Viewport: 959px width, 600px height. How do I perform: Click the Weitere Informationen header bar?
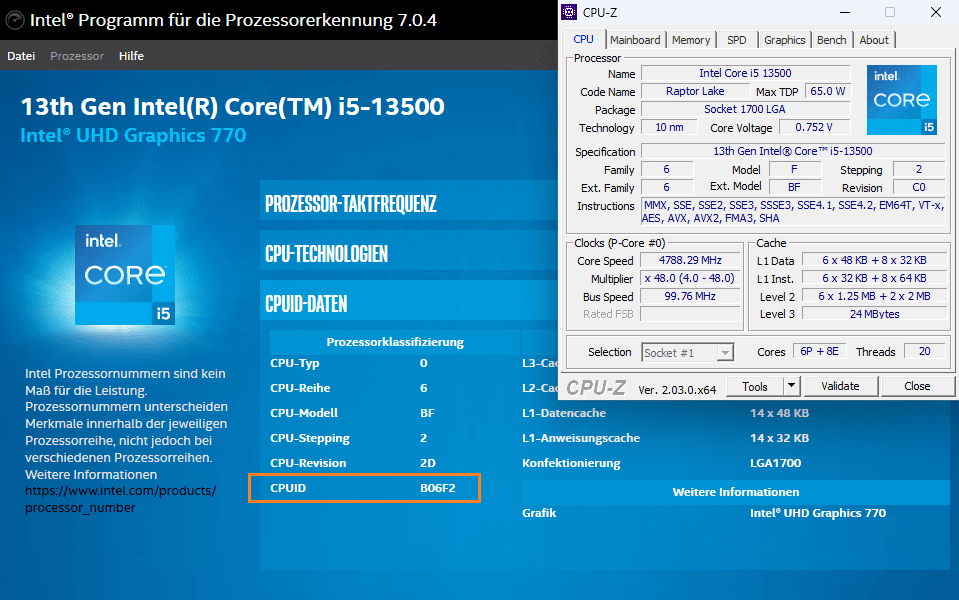point(736,492)
